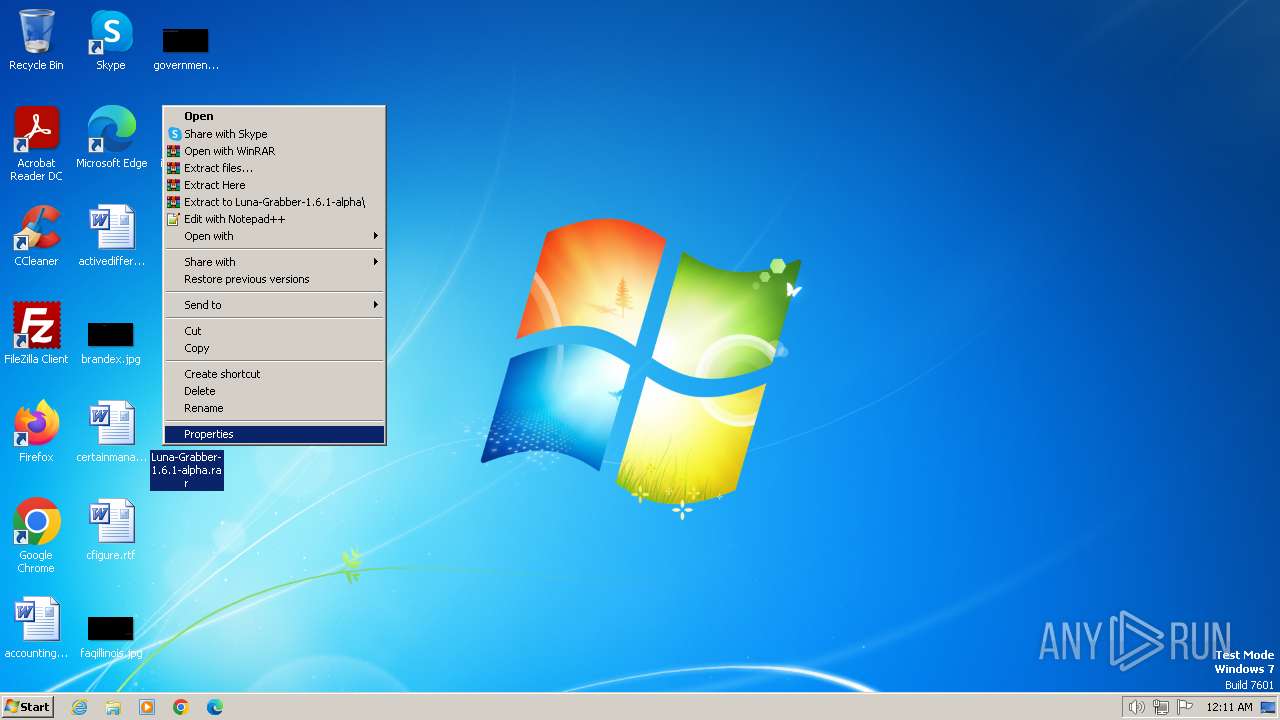1280x720 pixels.
Task: Select the Microsoft Edge desktop shortcut
Action: (x=111, y=137)
